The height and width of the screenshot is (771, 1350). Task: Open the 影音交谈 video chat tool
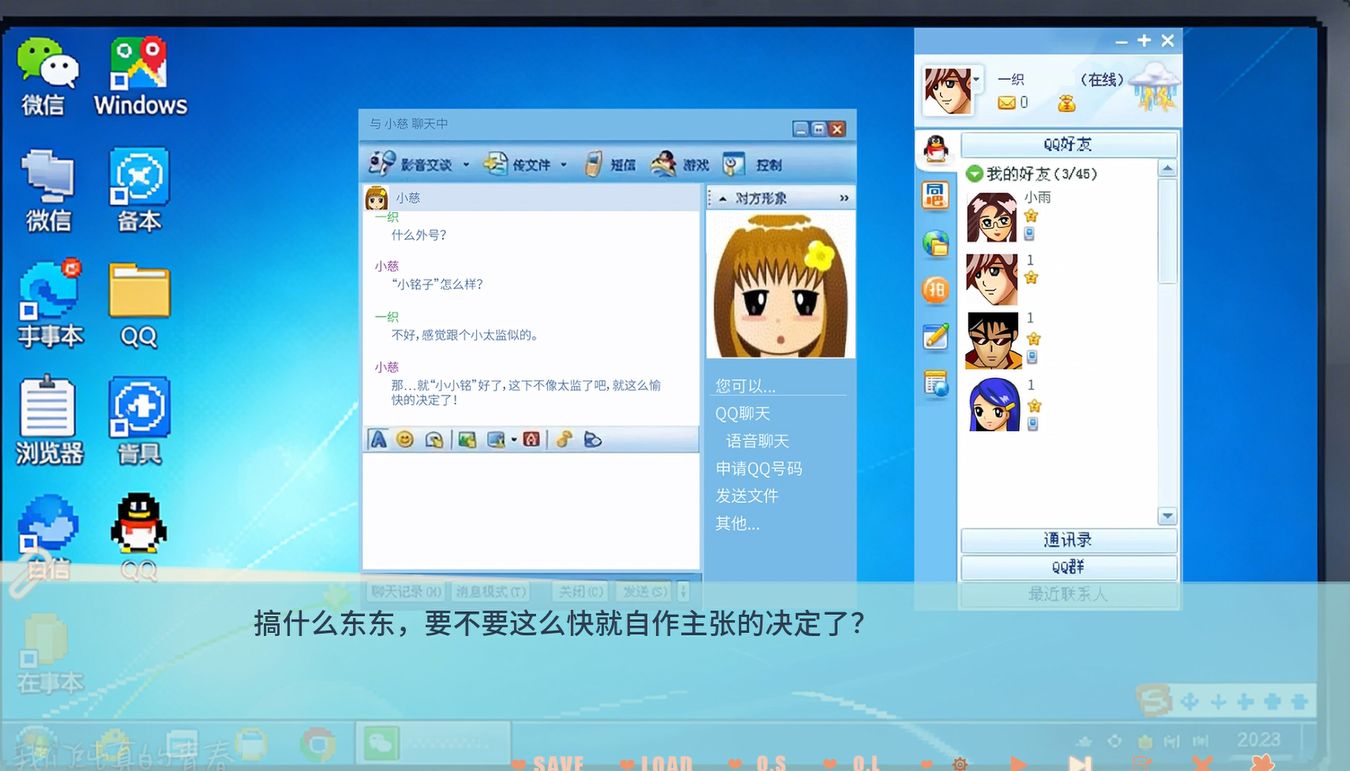[410, 164]
